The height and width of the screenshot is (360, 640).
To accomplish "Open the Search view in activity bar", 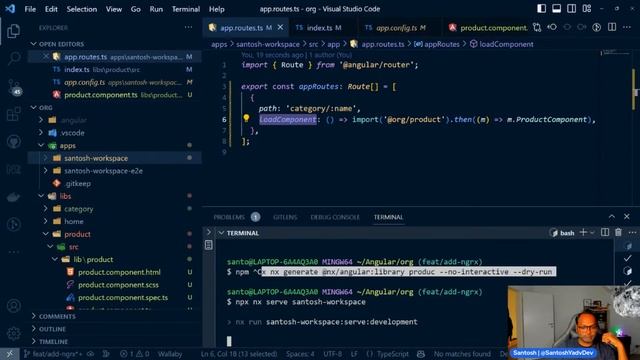I will [x=13, y=58].
